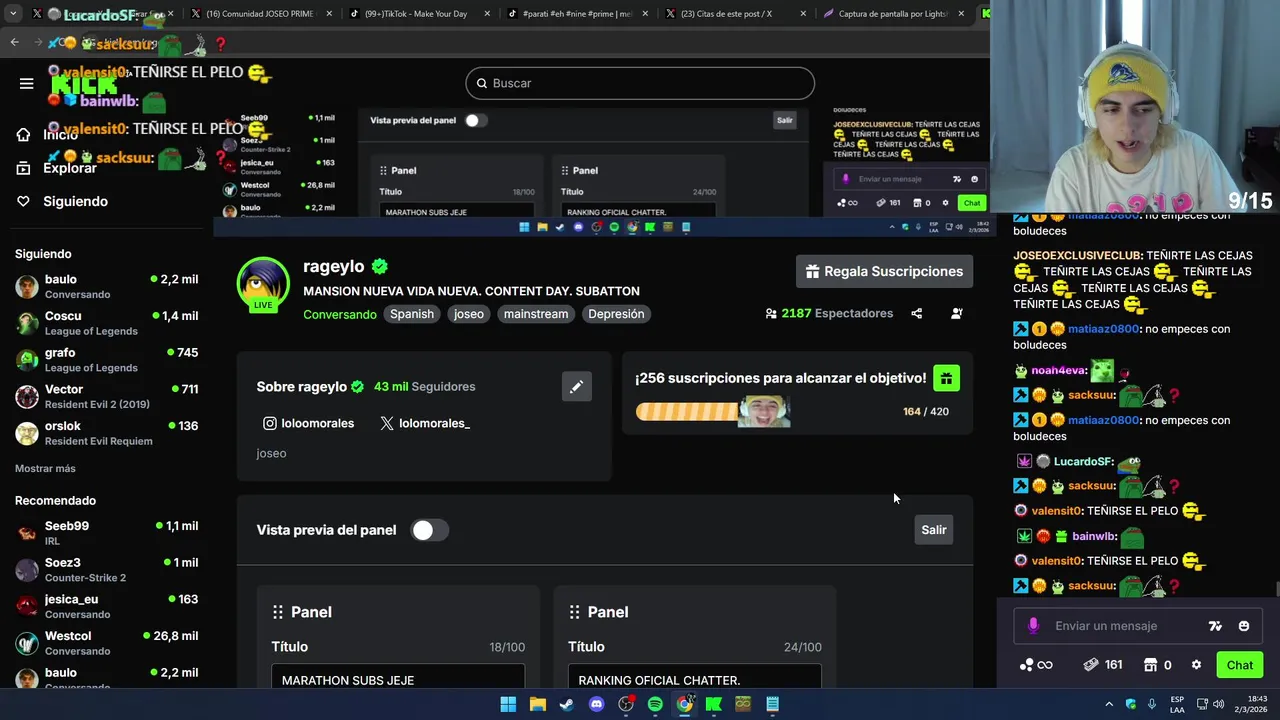Open the Kick sidebar hamburger menu
Image resolution: width=1280 pixels, height=720 pixels.
click(x=26, y=83)
